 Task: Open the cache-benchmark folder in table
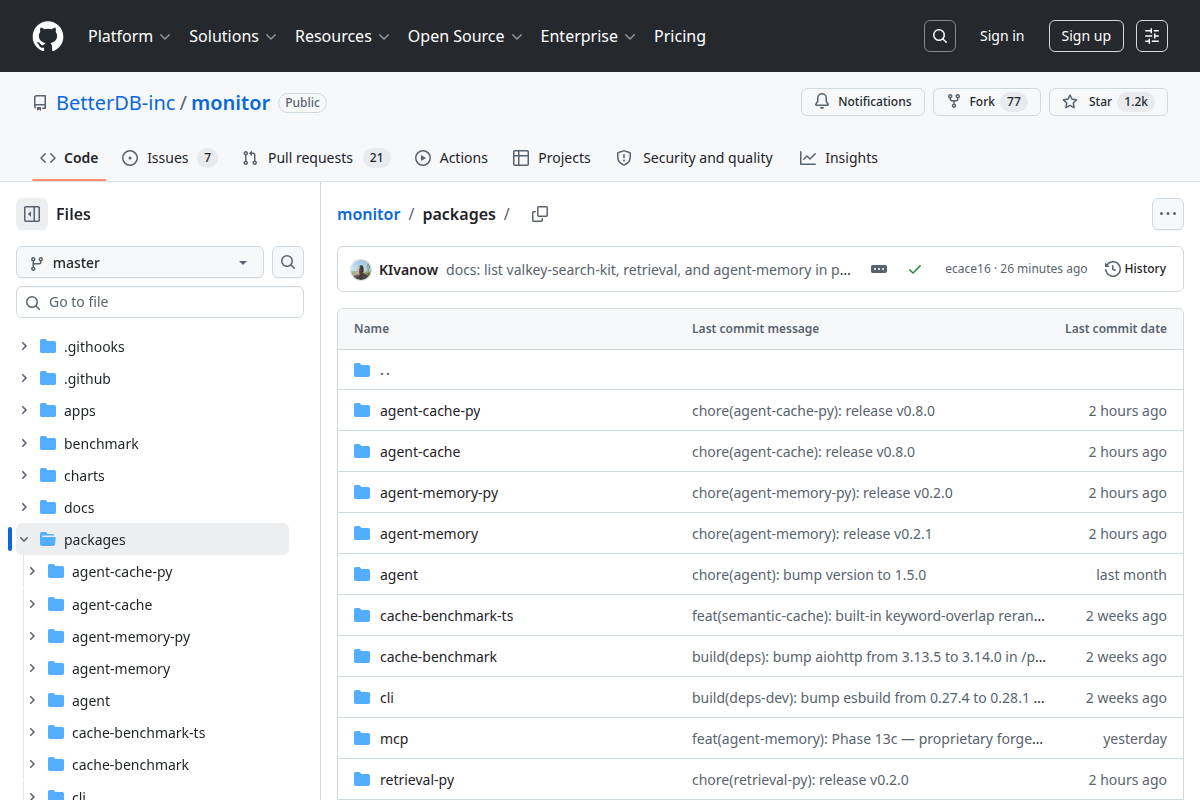[x=438, y=657]
